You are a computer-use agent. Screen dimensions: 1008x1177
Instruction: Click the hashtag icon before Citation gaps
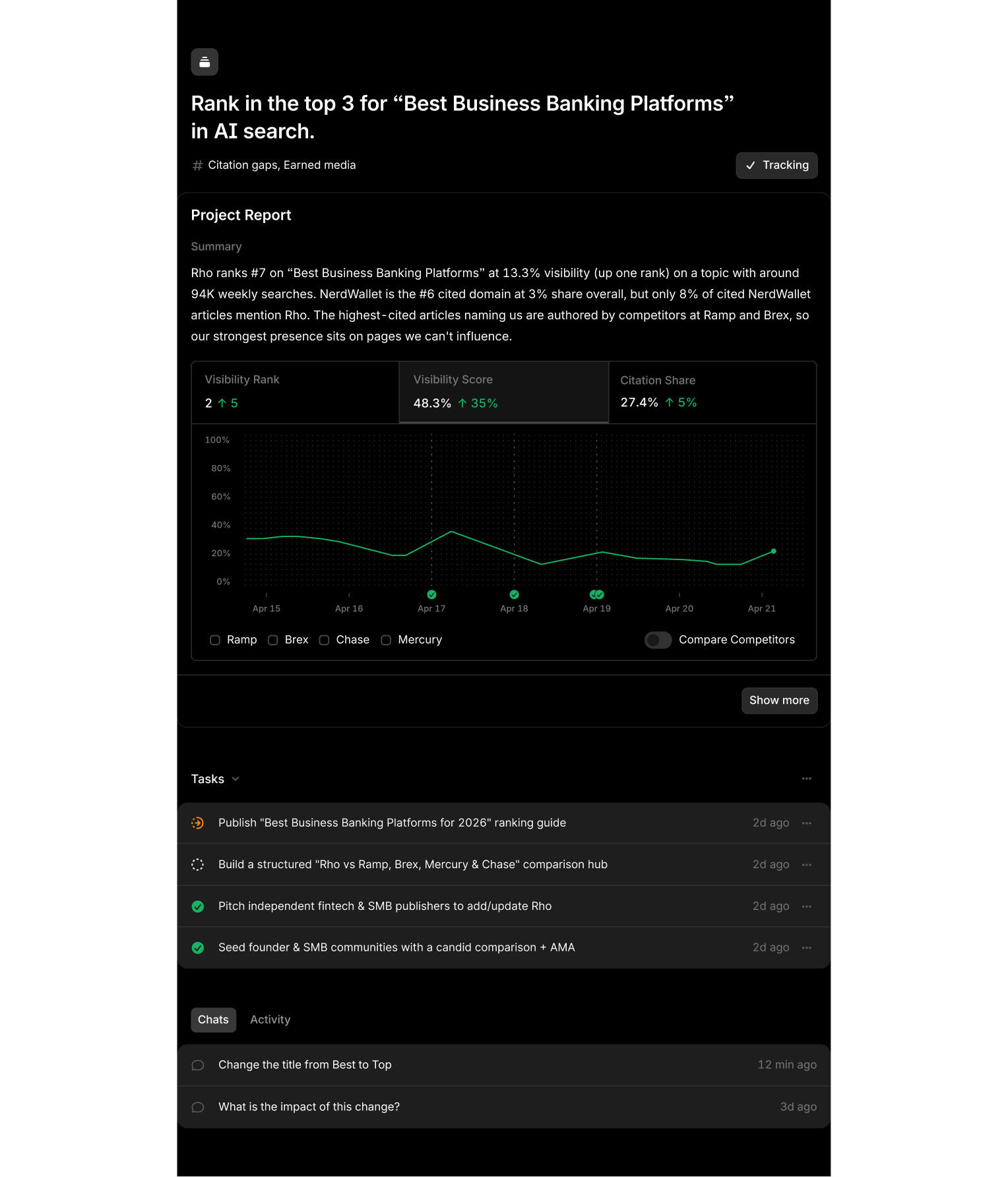pyautogui.click(x=197, y=166)
